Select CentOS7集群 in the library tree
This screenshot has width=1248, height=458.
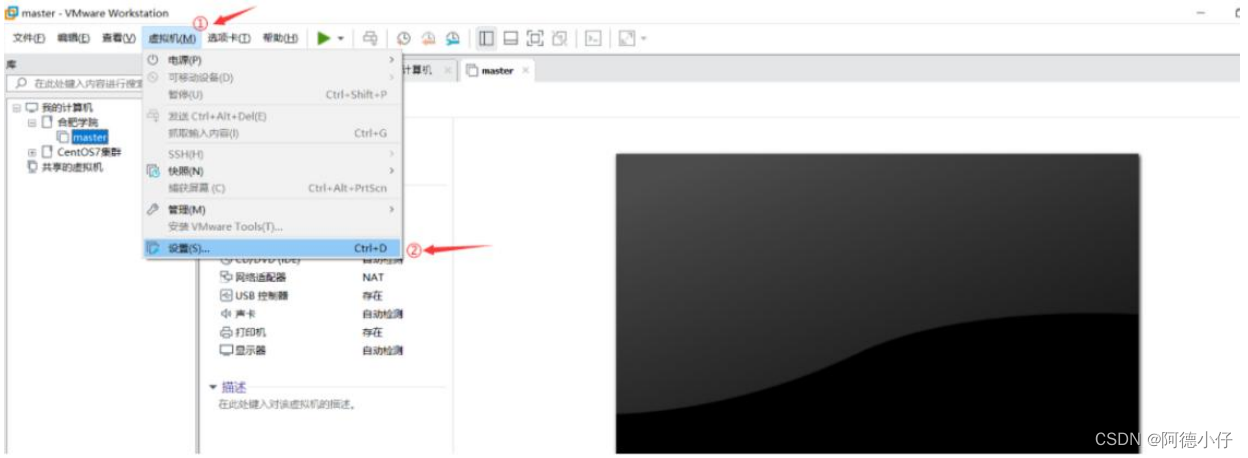click(89, 152)
